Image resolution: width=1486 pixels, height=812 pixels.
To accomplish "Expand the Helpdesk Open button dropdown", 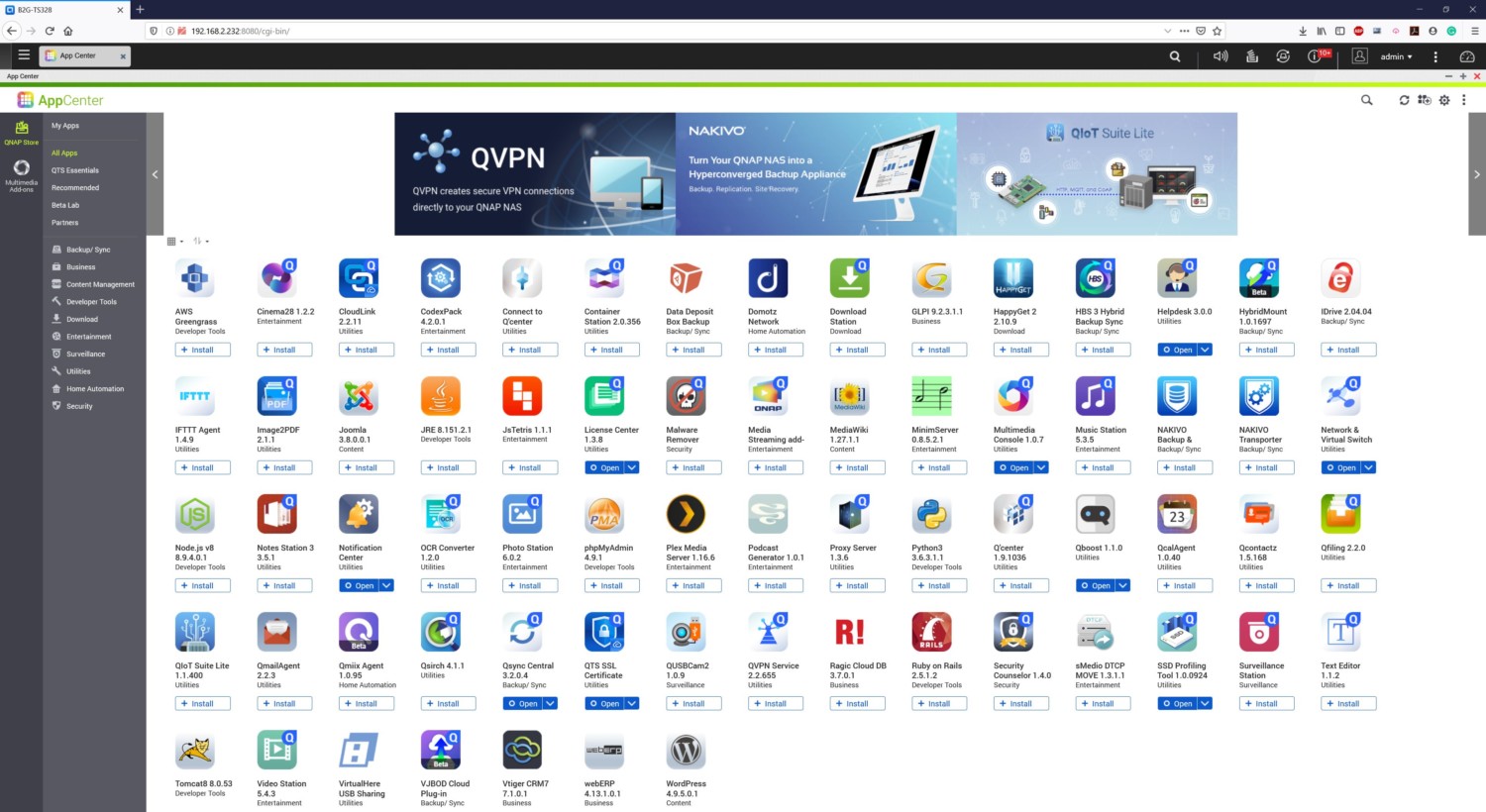I will pyautogui.click(x=1206, y=350).
